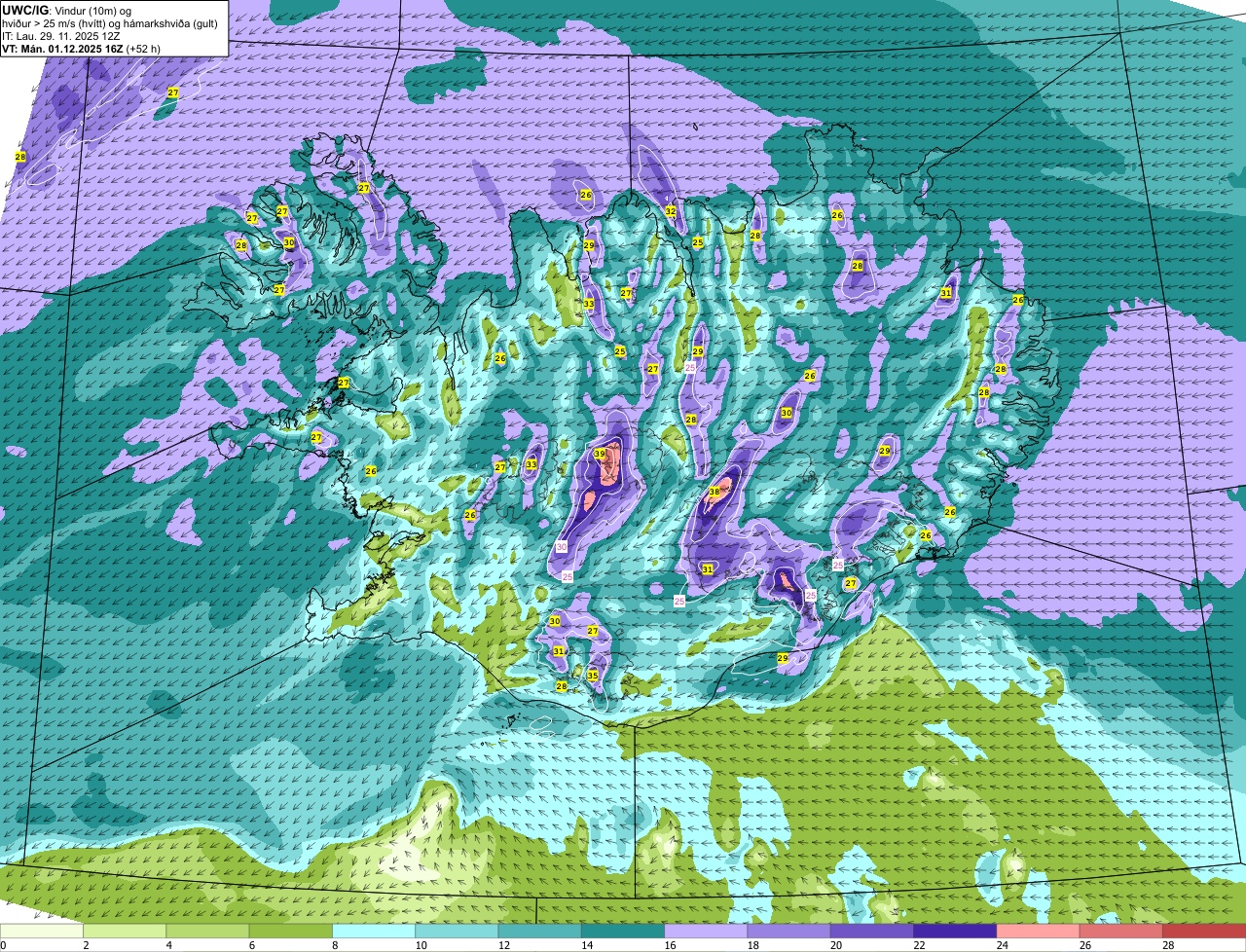
Task: Click the 'IT: Lau. 29. 11. 2025 12Z' line
Action: pyautogui.click(x=60, y=35)
